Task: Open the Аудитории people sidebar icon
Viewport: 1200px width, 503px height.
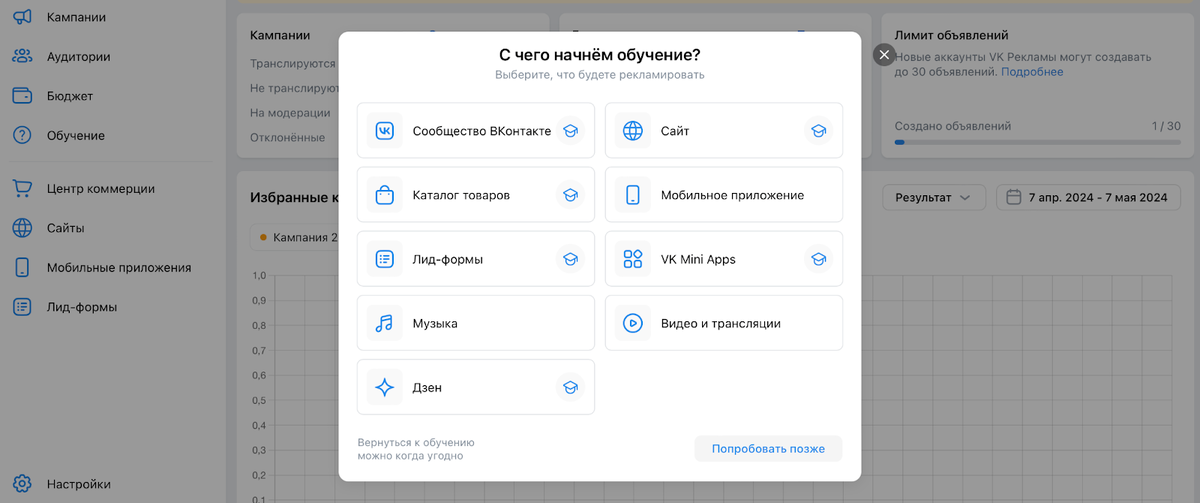Action: point(22,57)
